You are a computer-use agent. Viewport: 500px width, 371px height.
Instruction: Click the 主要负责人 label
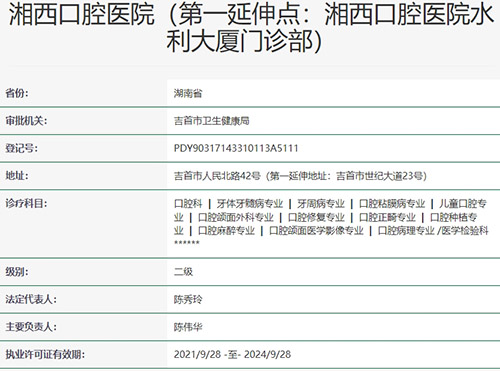tap(31, 327)
